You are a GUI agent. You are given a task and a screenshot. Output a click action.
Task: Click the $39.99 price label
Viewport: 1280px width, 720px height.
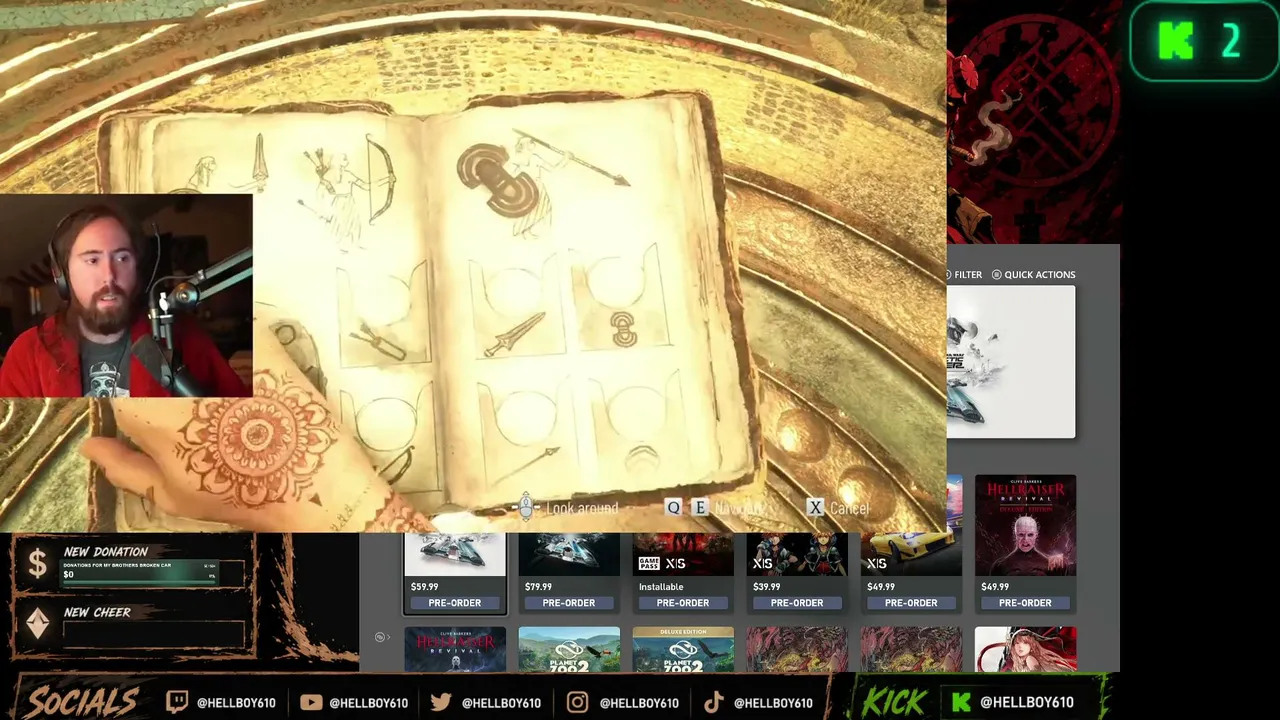click(x=766, y=587)
